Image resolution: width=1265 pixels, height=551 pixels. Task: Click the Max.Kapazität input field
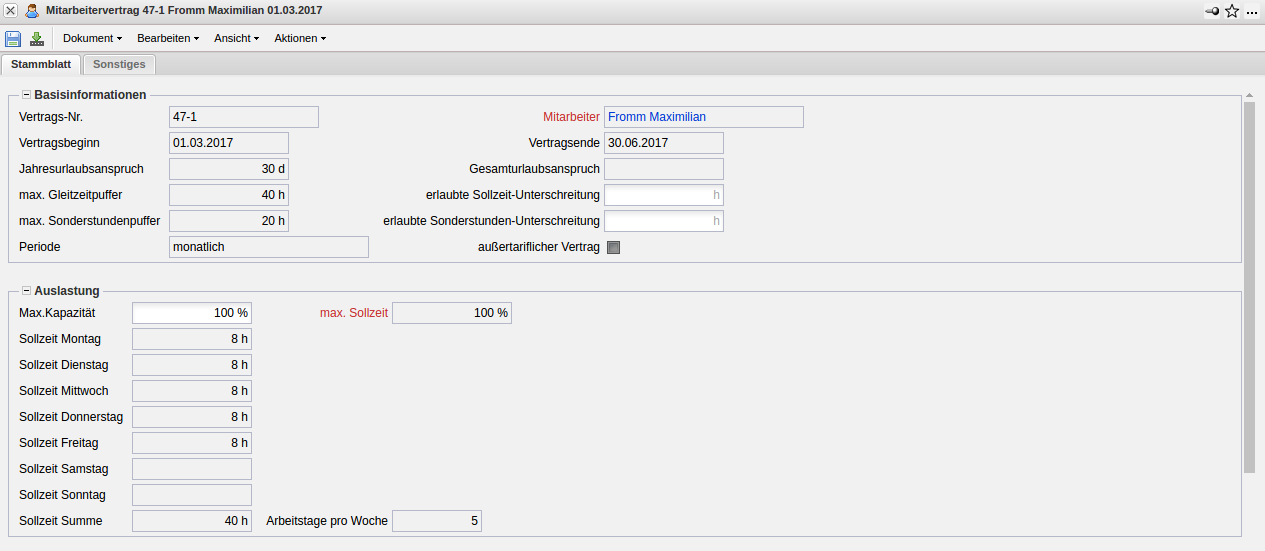click(192, 313)
